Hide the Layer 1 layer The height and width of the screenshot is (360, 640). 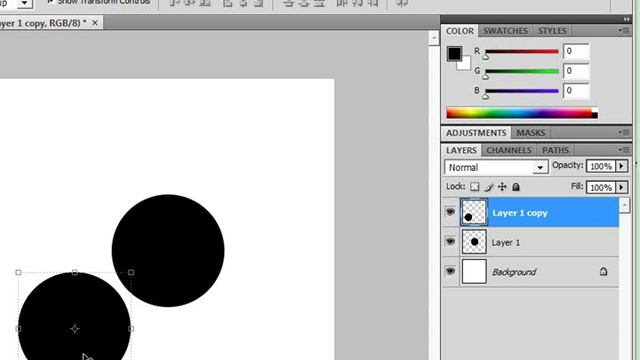pyautogui.click(x=450, y=242)
